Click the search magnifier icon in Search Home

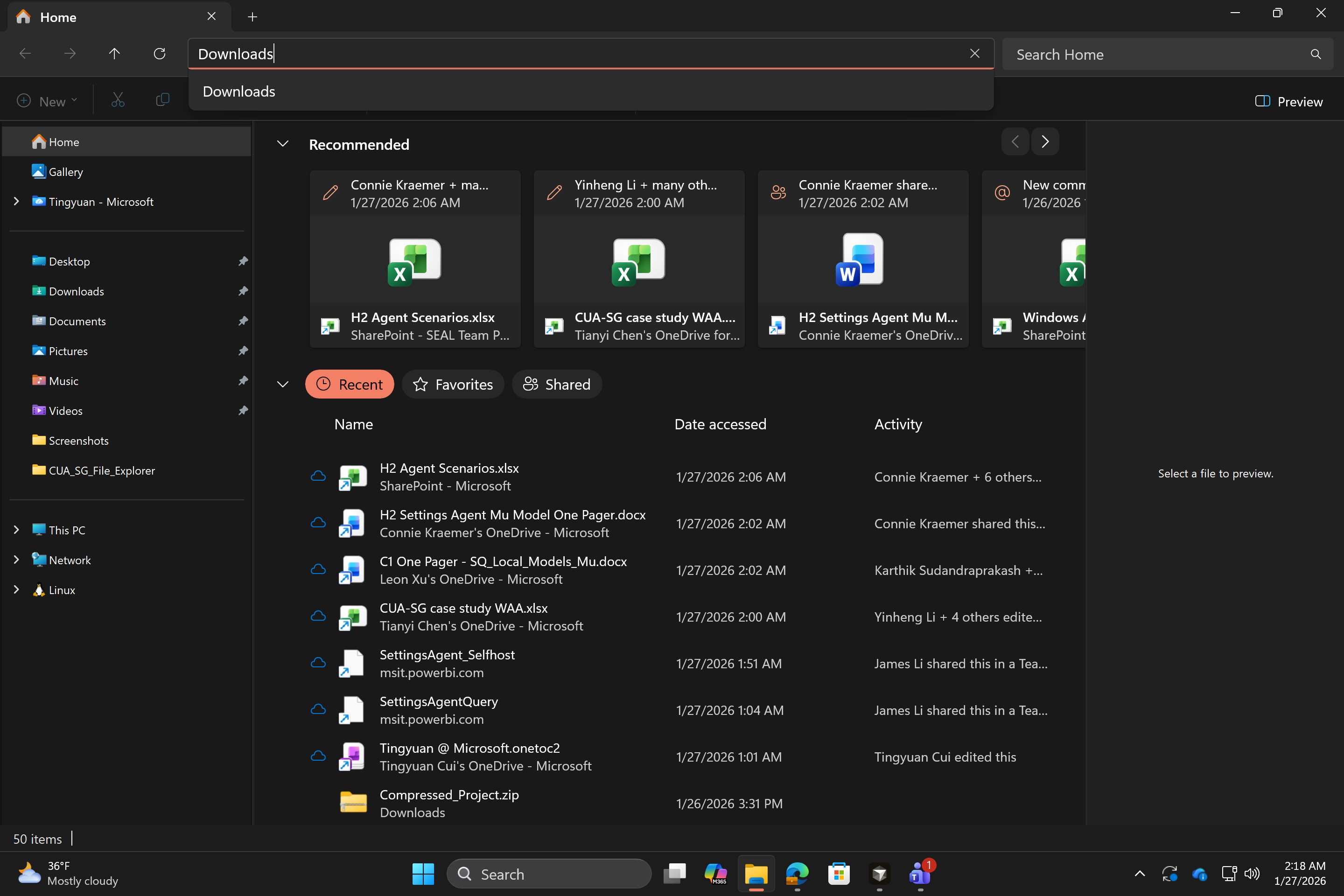1316,54
